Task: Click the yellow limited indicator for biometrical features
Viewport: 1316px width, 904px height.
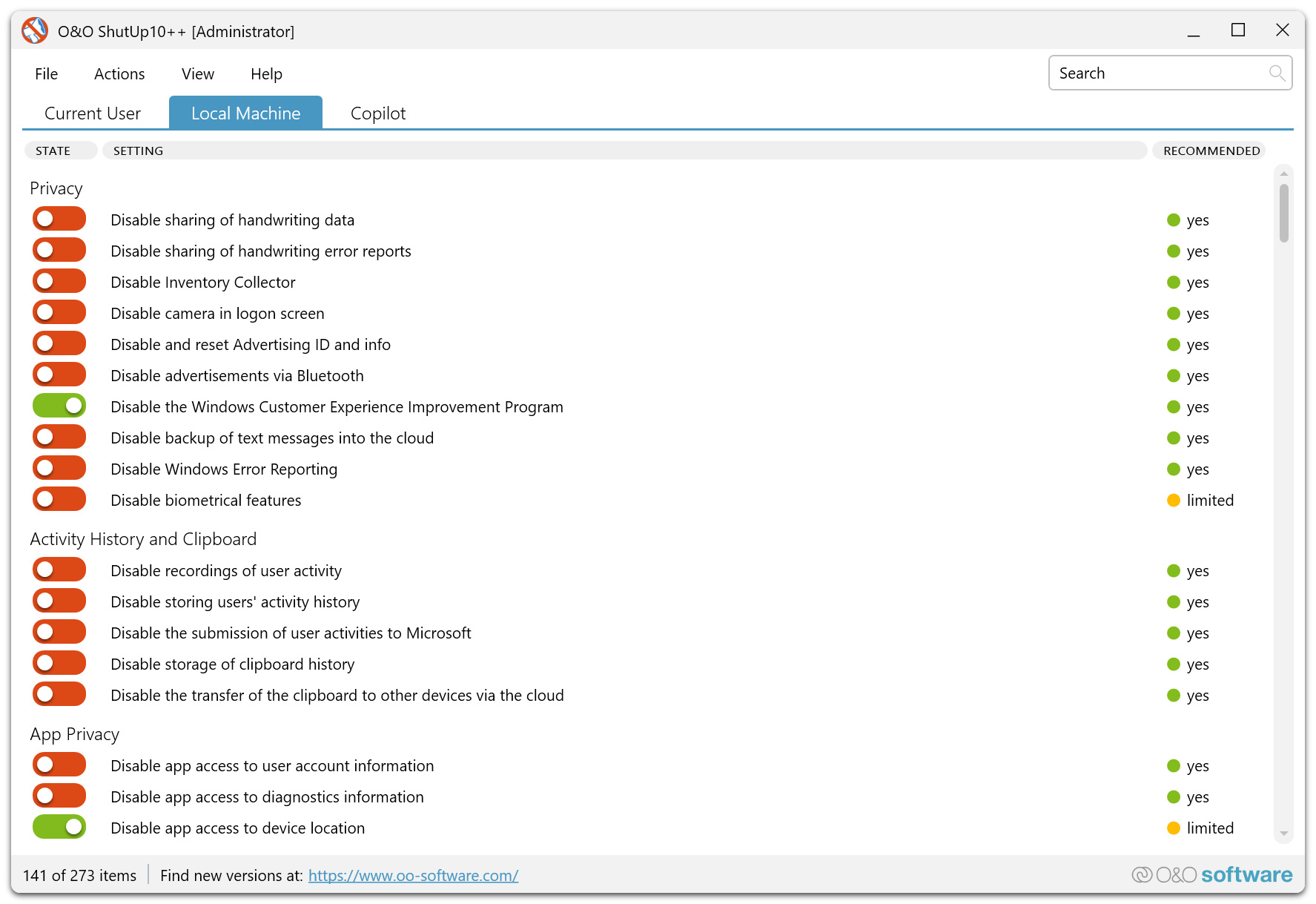Action: (x=1174, y=501)
